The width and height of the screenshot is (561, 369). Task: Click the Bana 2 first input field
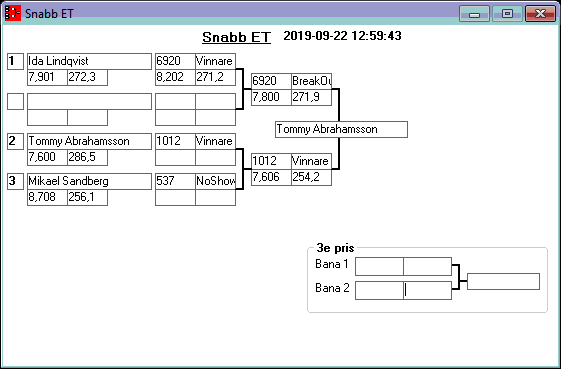379,291
